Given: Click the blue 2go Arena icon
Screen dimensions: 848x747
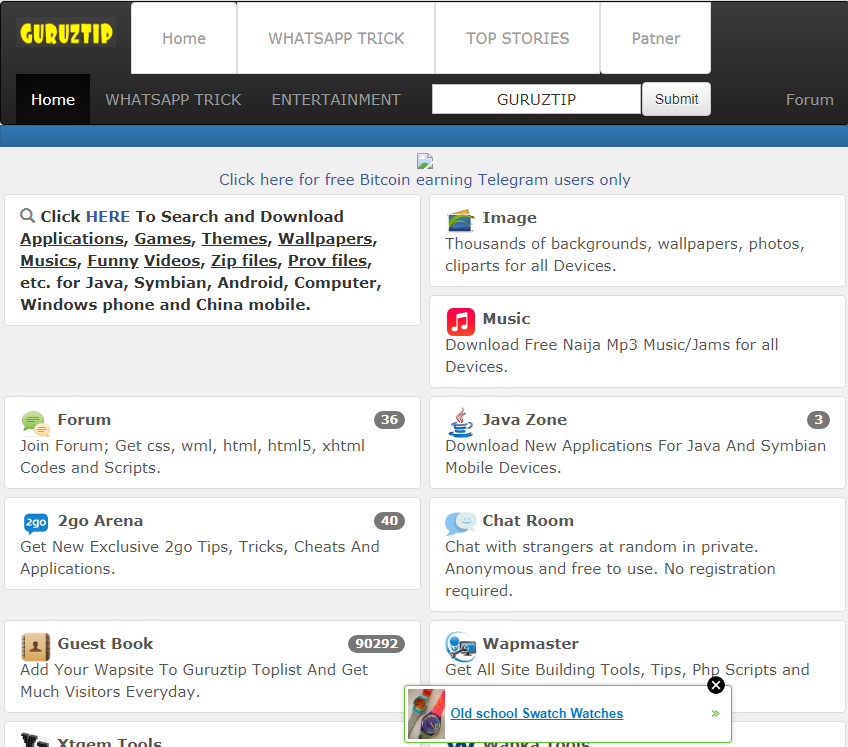Looking at the screenshot, I should pyautogui.click(x=36, y=523).
